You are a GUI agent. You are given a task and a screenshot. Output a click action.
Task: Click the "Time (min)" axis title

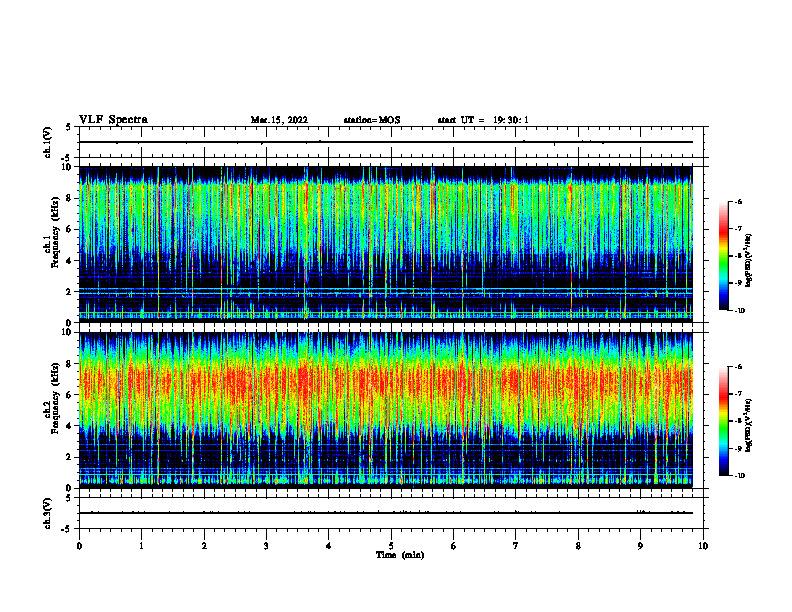[400, 555]
